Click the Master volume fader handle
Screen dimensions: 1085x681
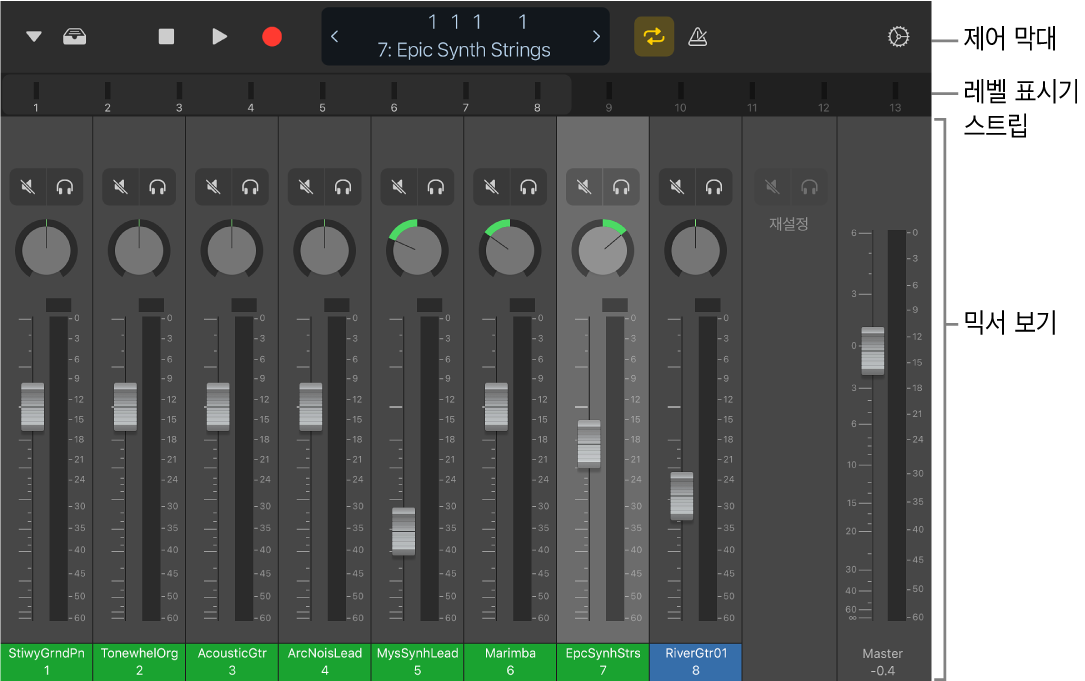[x=873, y=351]
